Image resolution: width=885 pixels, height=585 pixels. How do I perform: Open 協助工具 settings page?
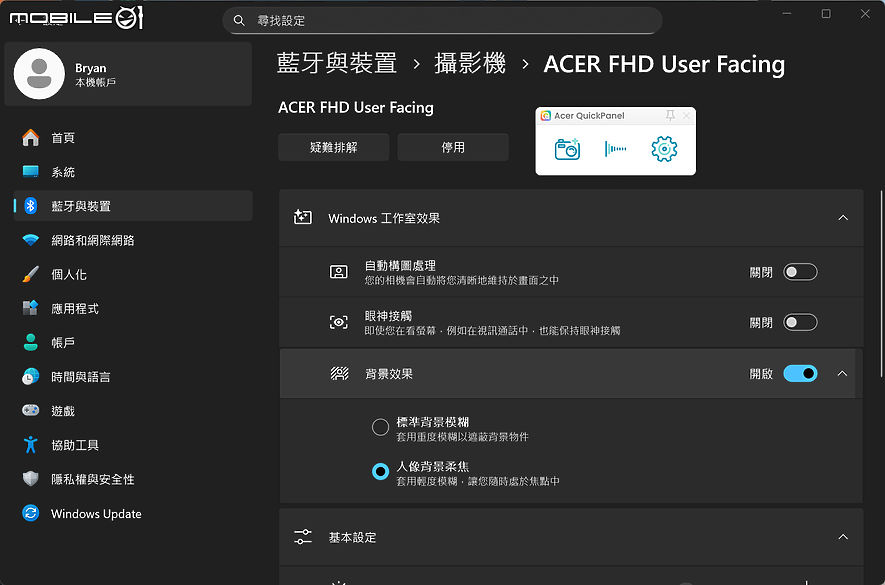(x=133, y=445)
